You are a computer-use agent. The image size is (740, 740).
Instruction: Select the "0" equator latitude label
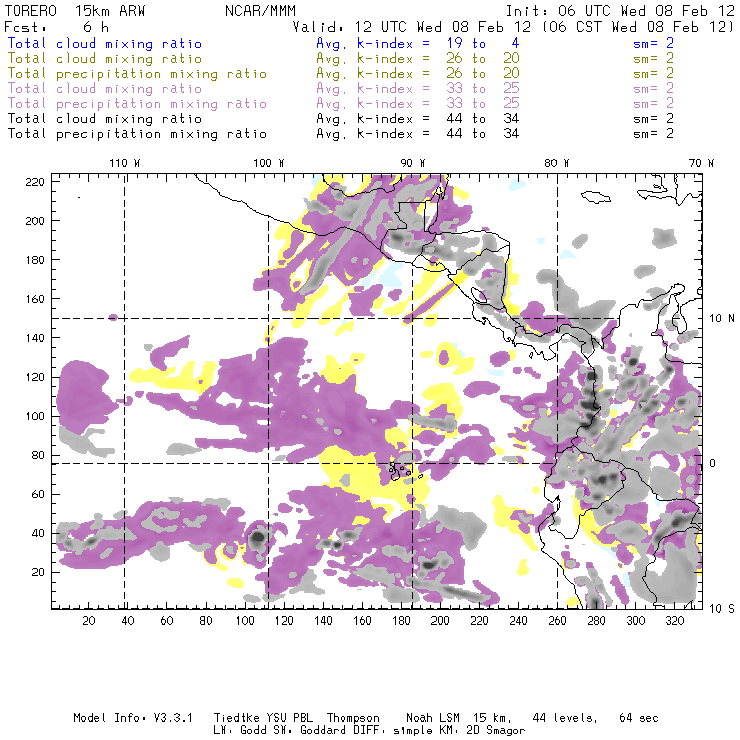[713, 463]
